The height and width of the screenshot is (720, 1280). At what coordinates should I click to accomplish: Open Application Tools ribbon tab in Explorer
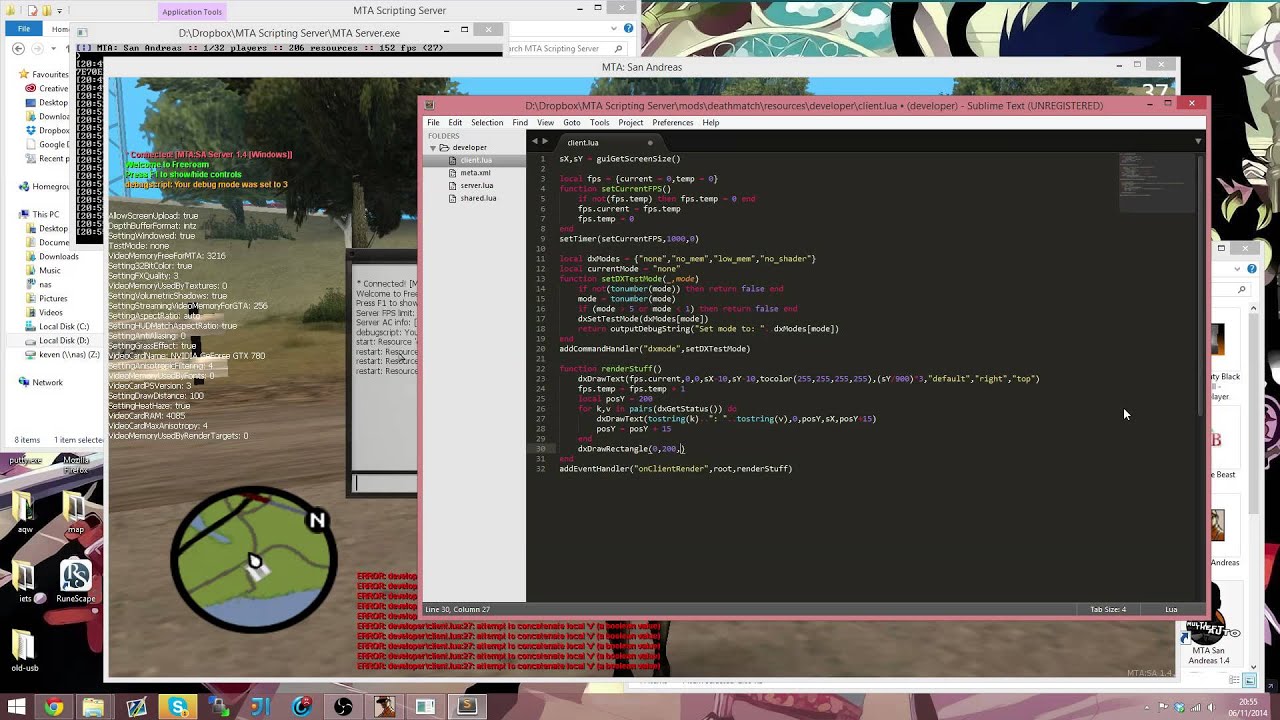pyautogui.click(x=192, y=12)
